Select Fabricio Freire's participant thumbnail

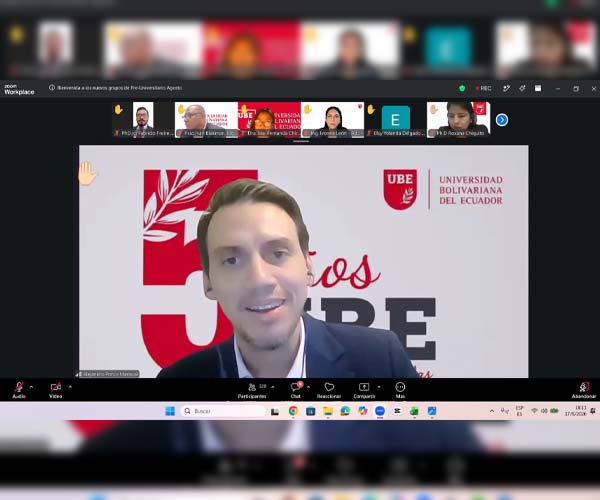click(143, 119)
